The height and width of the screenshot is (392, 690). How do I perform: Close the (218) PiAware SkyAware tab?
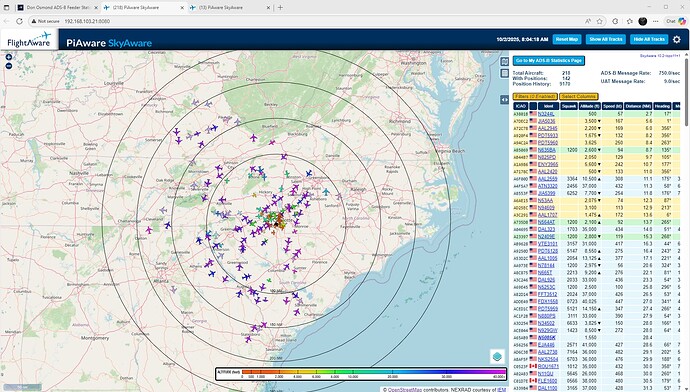coord(183,7)
